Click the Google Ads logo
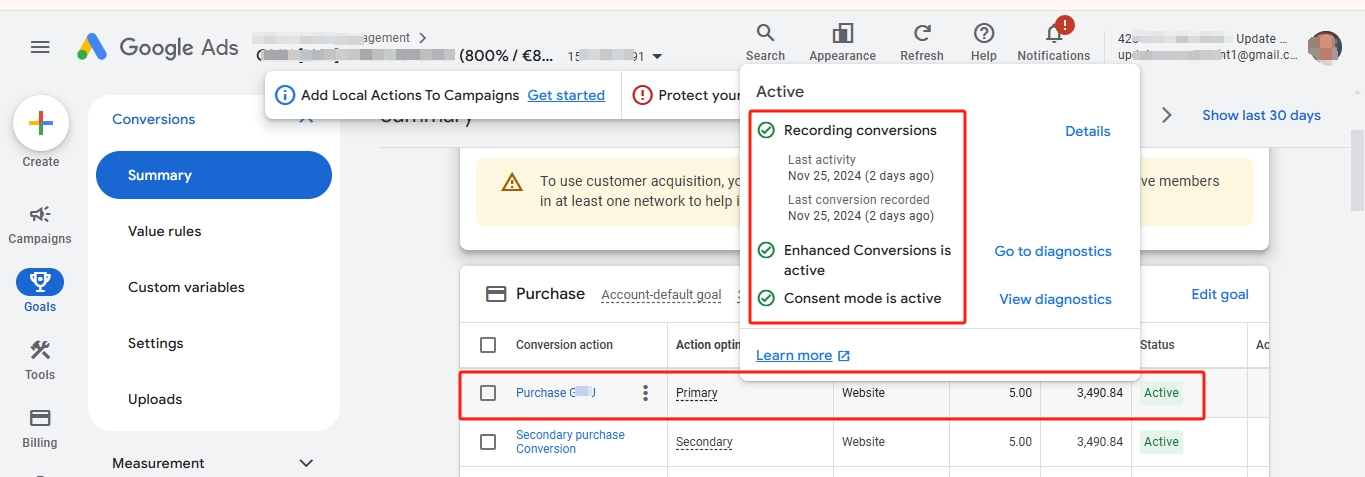 click(x=158, y=47)
